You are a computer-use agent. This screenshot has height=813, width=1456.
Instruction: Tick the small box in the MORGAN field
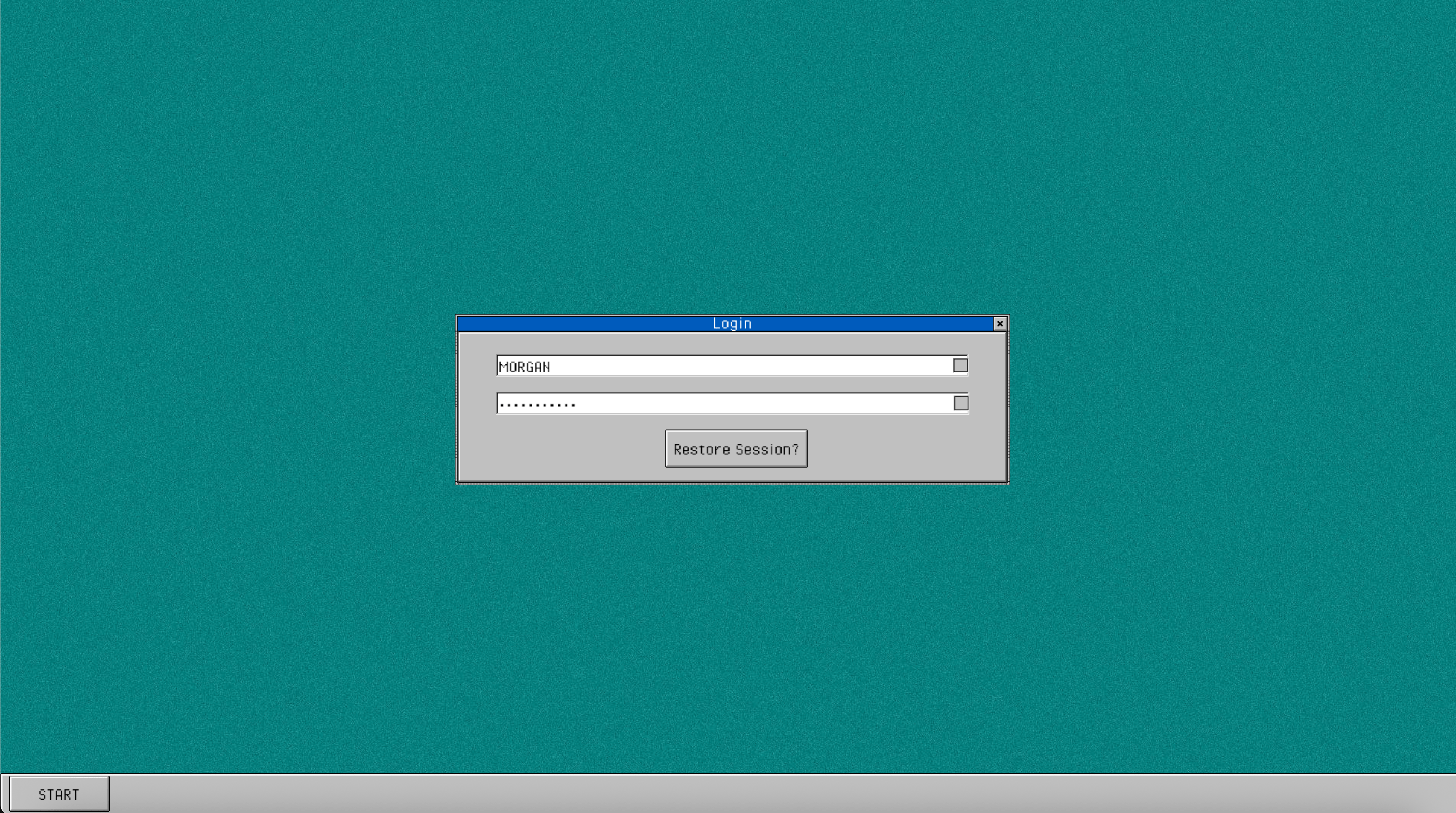960,365
